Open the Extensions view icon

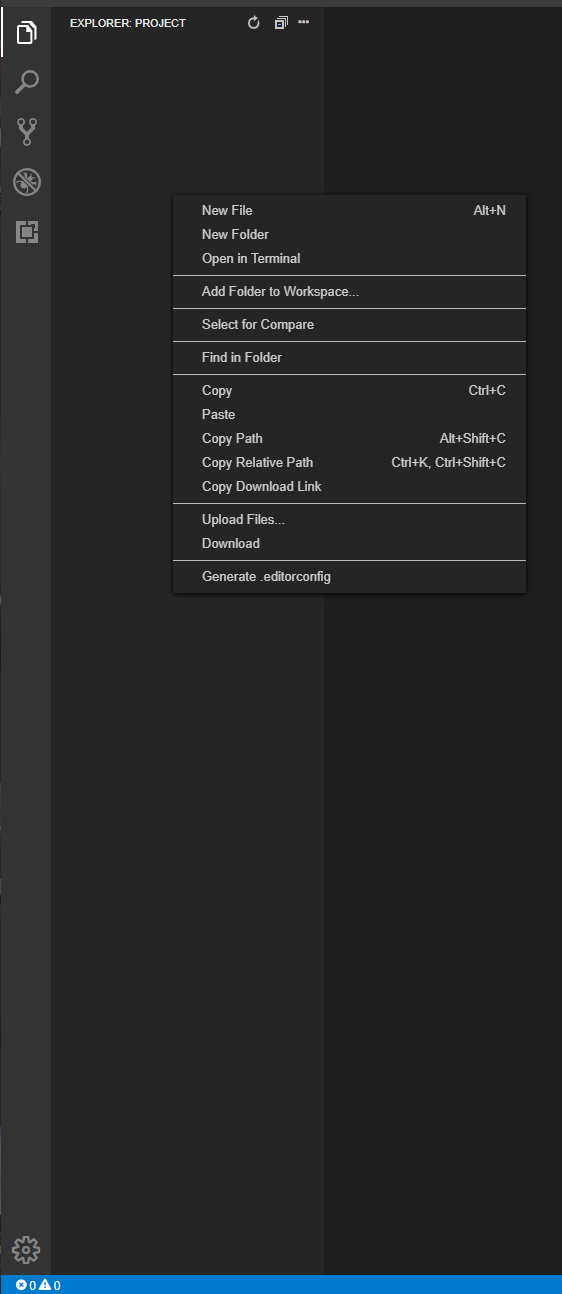pos(26,232)
